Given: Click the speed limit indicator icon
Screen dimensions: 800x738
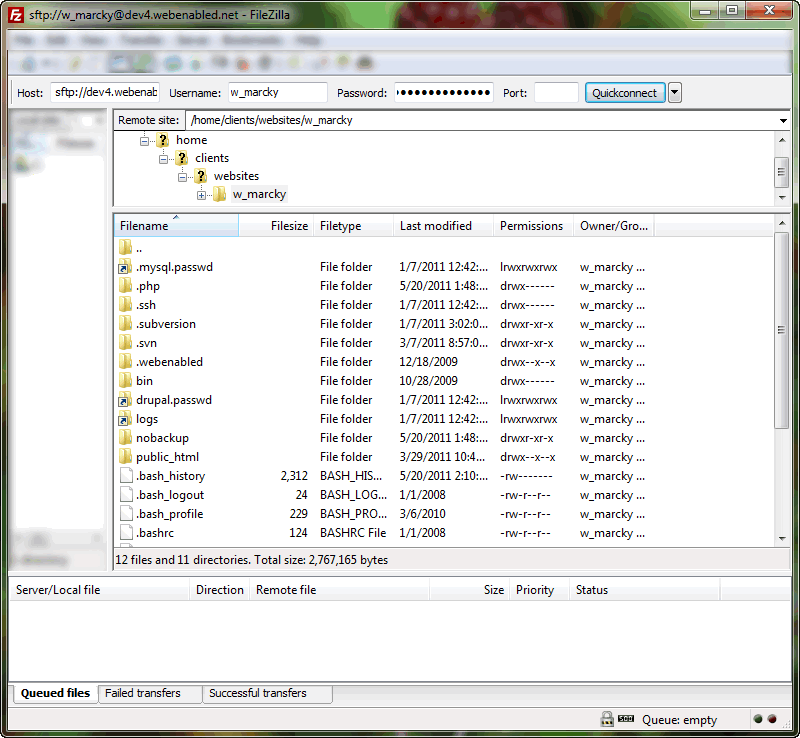Looking at the screenshot, I should coord(626,719).
